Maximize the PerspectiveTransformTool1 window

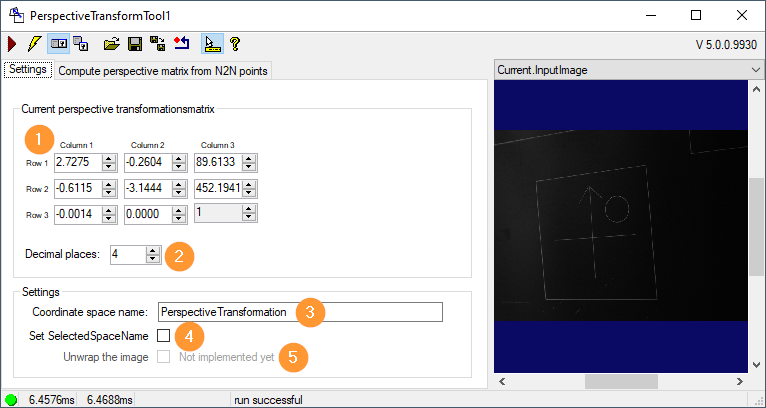[x=696, y=15]
